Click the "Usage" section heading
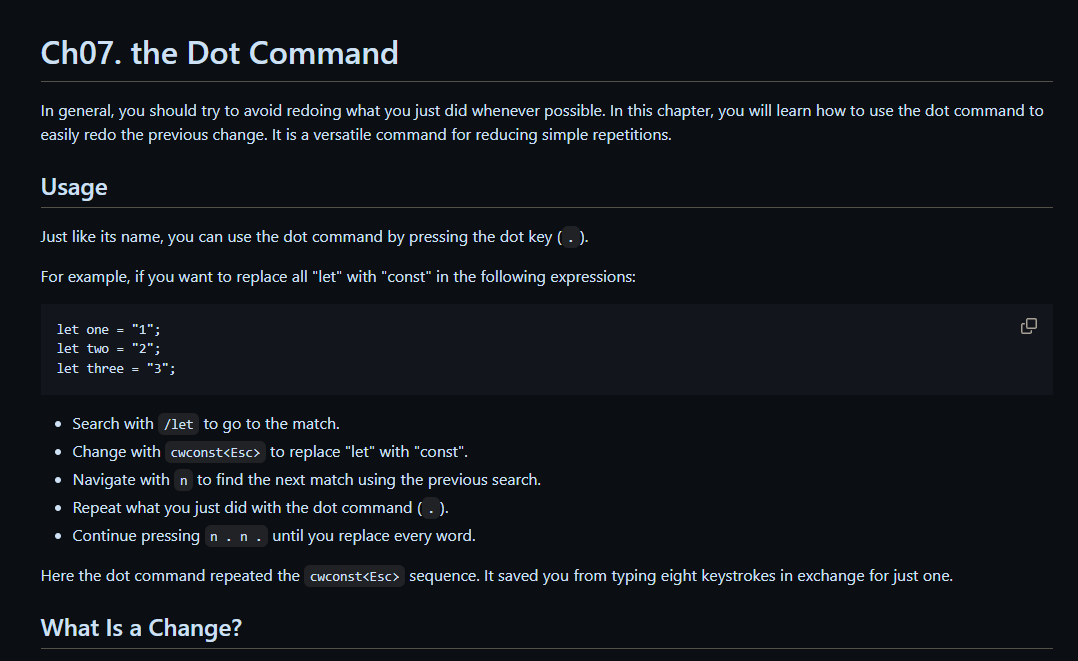The height and width of the screenshot is (661, 1078). (74, 187)
